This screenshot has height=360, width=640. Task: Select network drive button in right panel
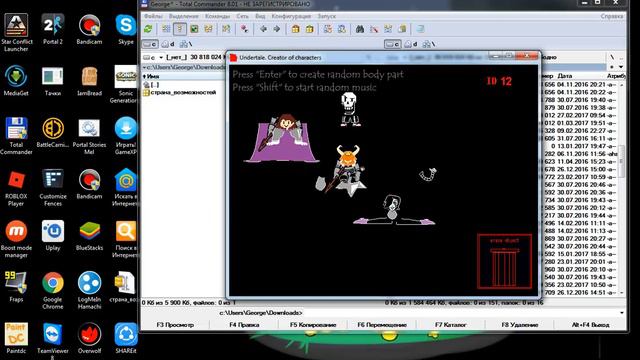(428, 44)
